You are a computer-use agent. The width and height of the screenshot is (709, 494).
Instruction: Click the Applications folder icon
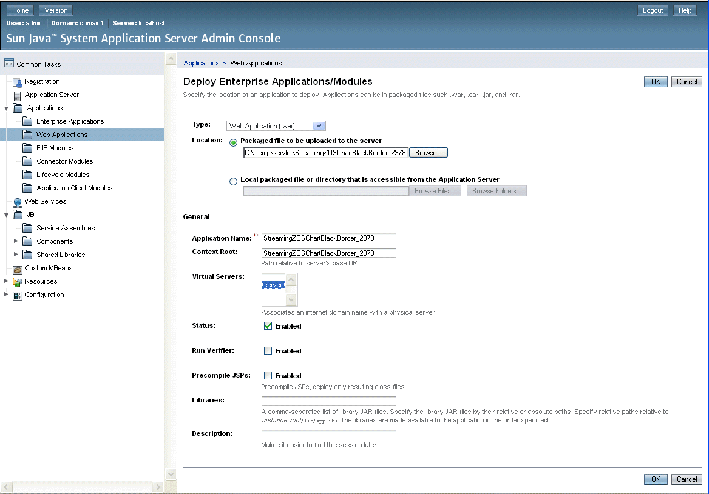coord(18,108)
